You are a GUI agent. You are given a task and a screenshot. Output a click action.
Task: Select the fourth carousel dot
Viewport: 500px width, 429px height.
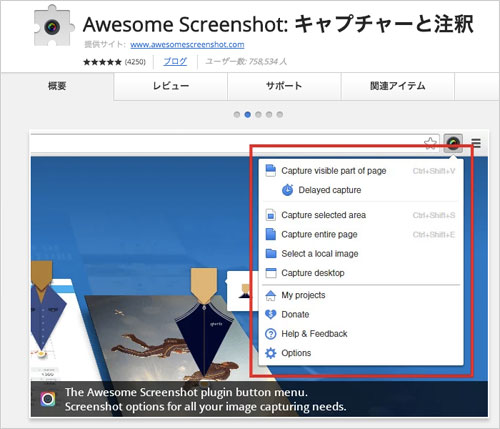(x=269, y=115)
